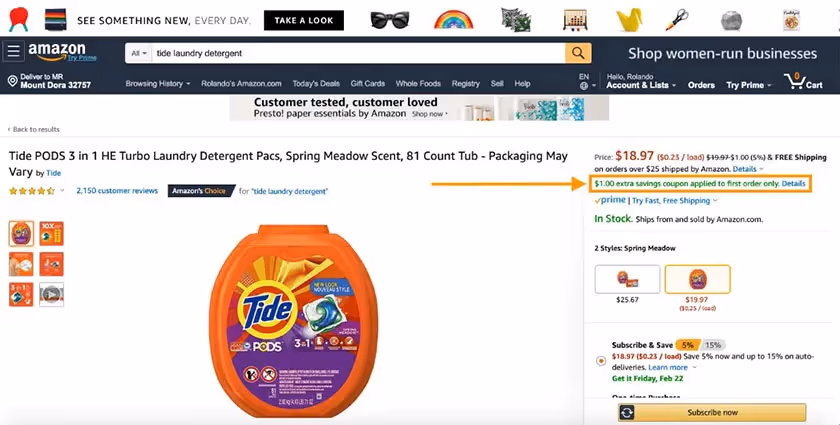Select the 15% Subscribe & Save pill
This screenshot has height=425, width=840.
point(712,345)
